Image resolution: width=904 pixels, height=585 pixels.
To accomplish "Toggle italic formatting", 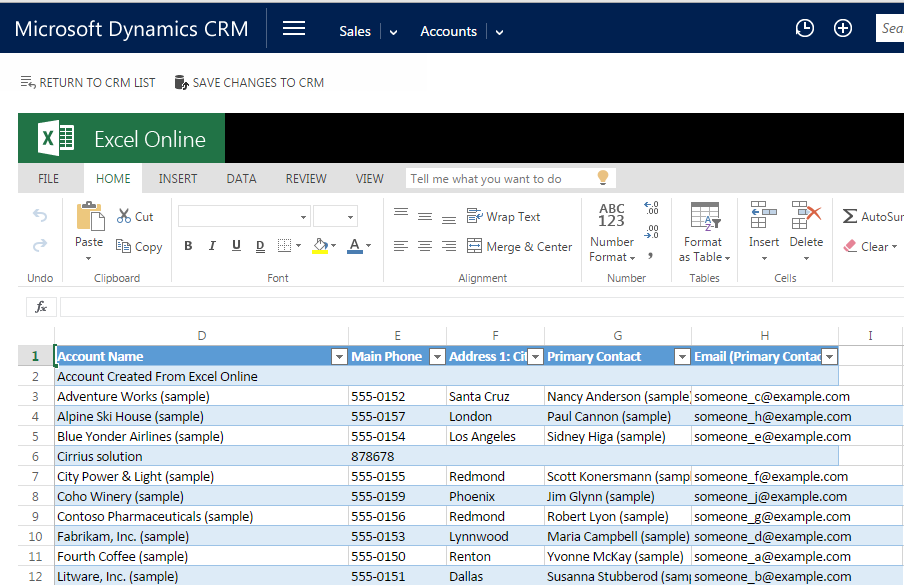I will pos(212,246).
